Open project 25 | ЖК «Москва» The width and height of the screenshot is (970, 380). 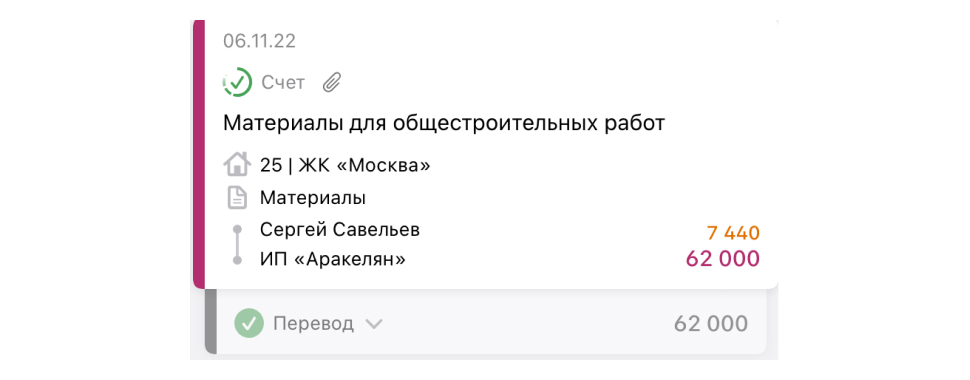[345, 165]
